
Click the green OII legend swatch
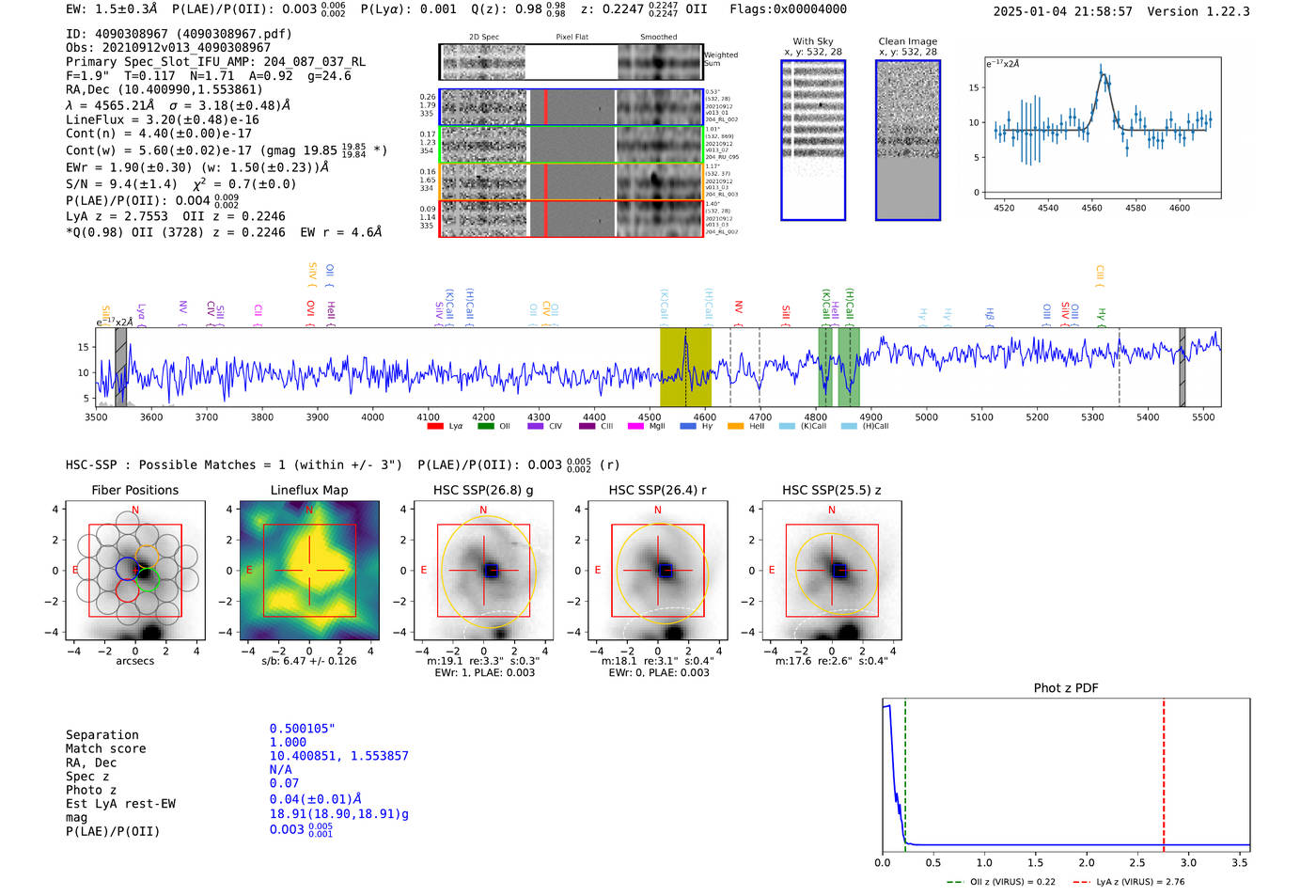point(486,426)
